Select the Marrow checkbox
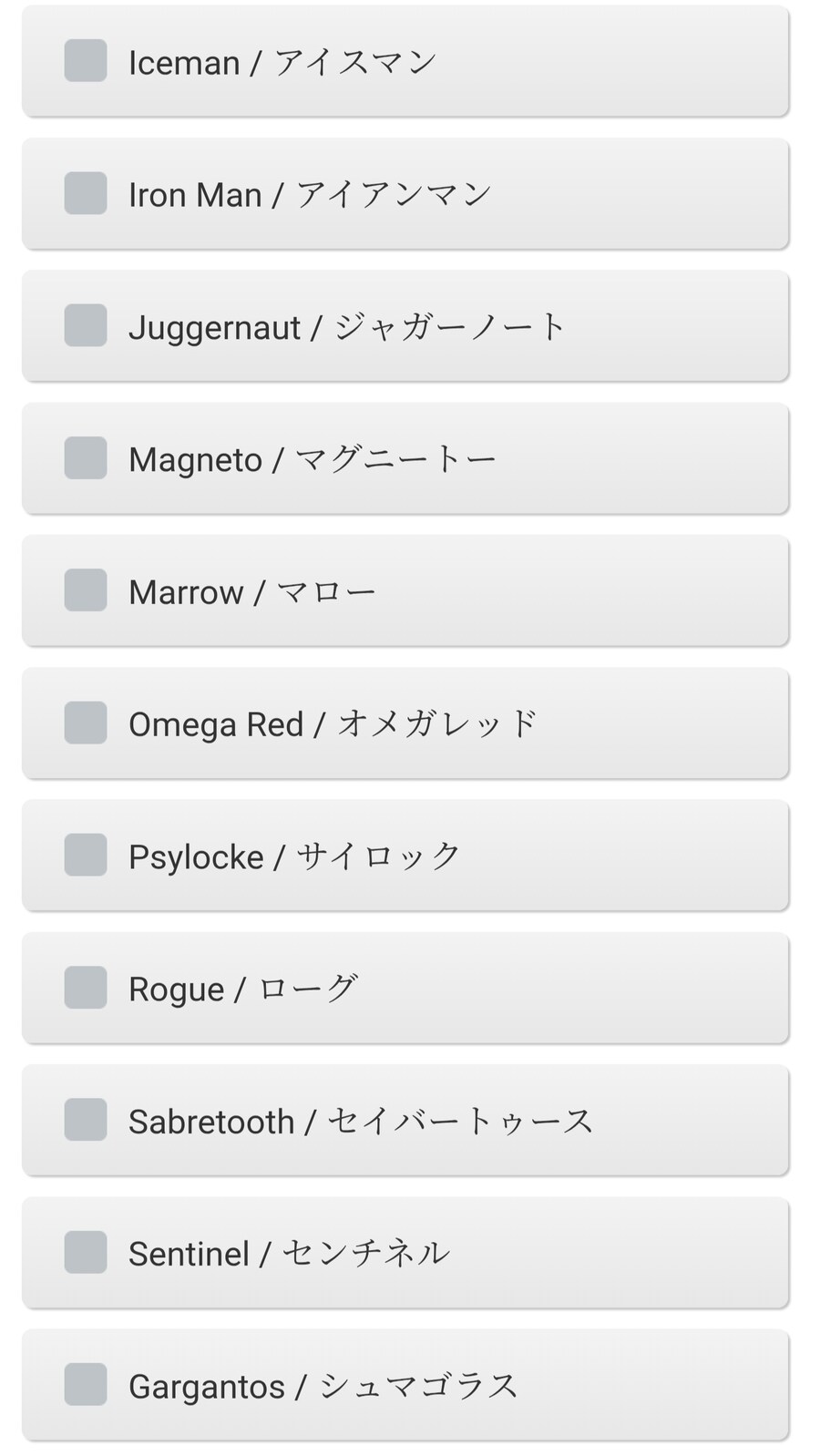Image resolution: width=820 pixels, height=1456 pixels. point(86,590)
